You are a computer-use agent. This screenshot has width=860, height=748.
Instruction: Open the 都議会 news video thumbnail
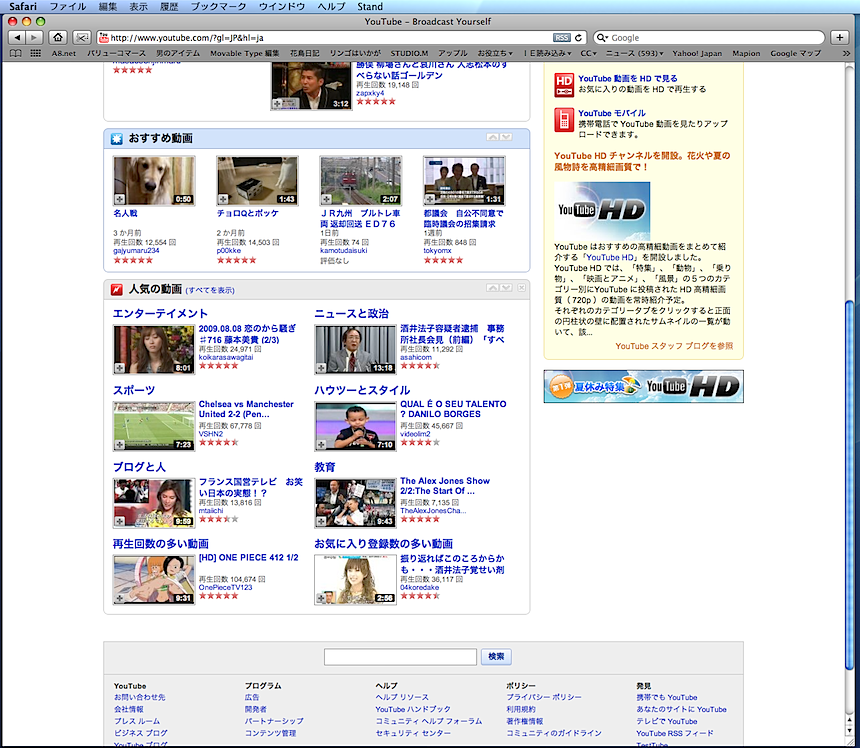pyautogui.click(x=464, y=180)
